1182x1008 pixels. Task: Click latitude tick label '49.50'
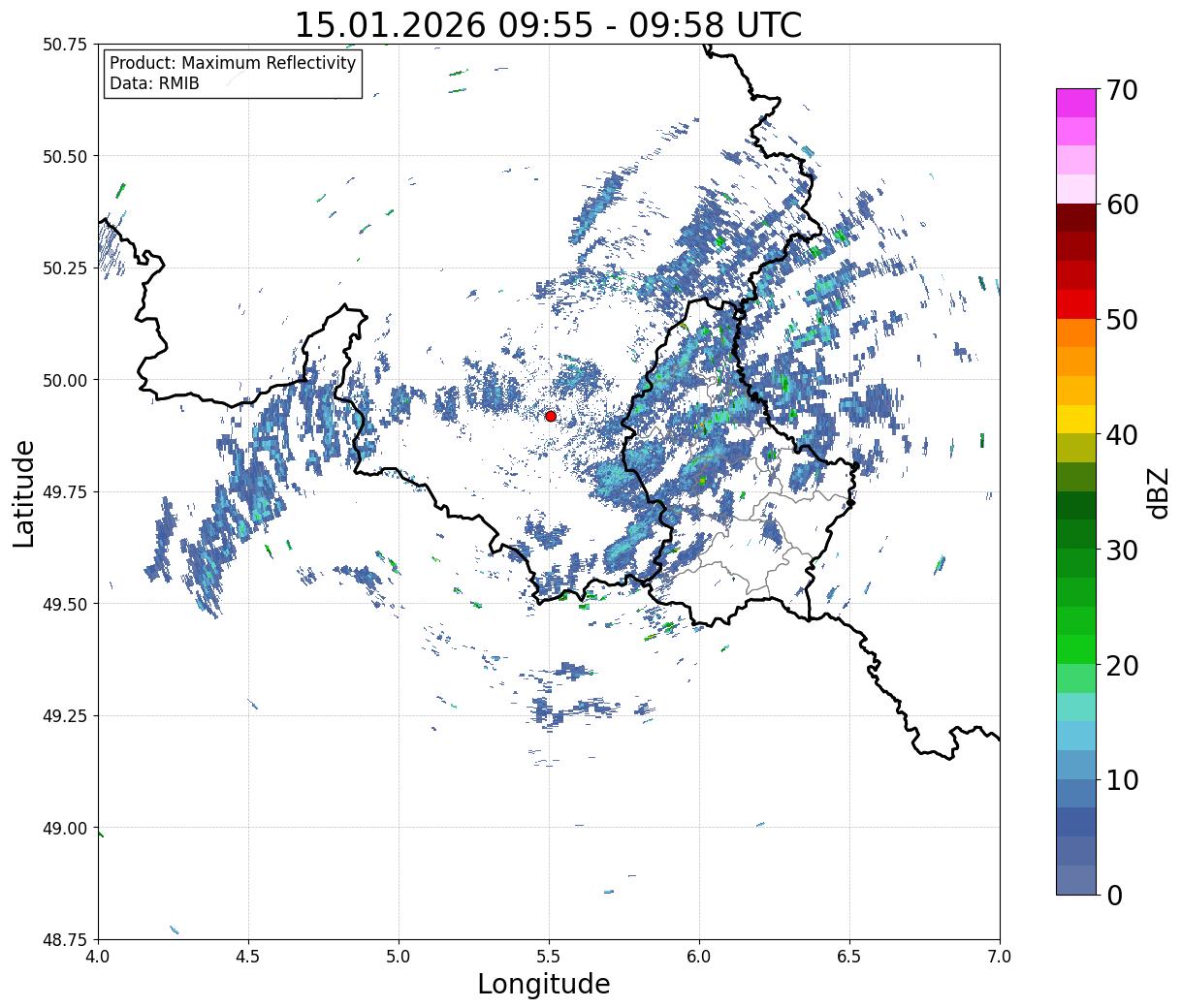click(x=65, y=604)
